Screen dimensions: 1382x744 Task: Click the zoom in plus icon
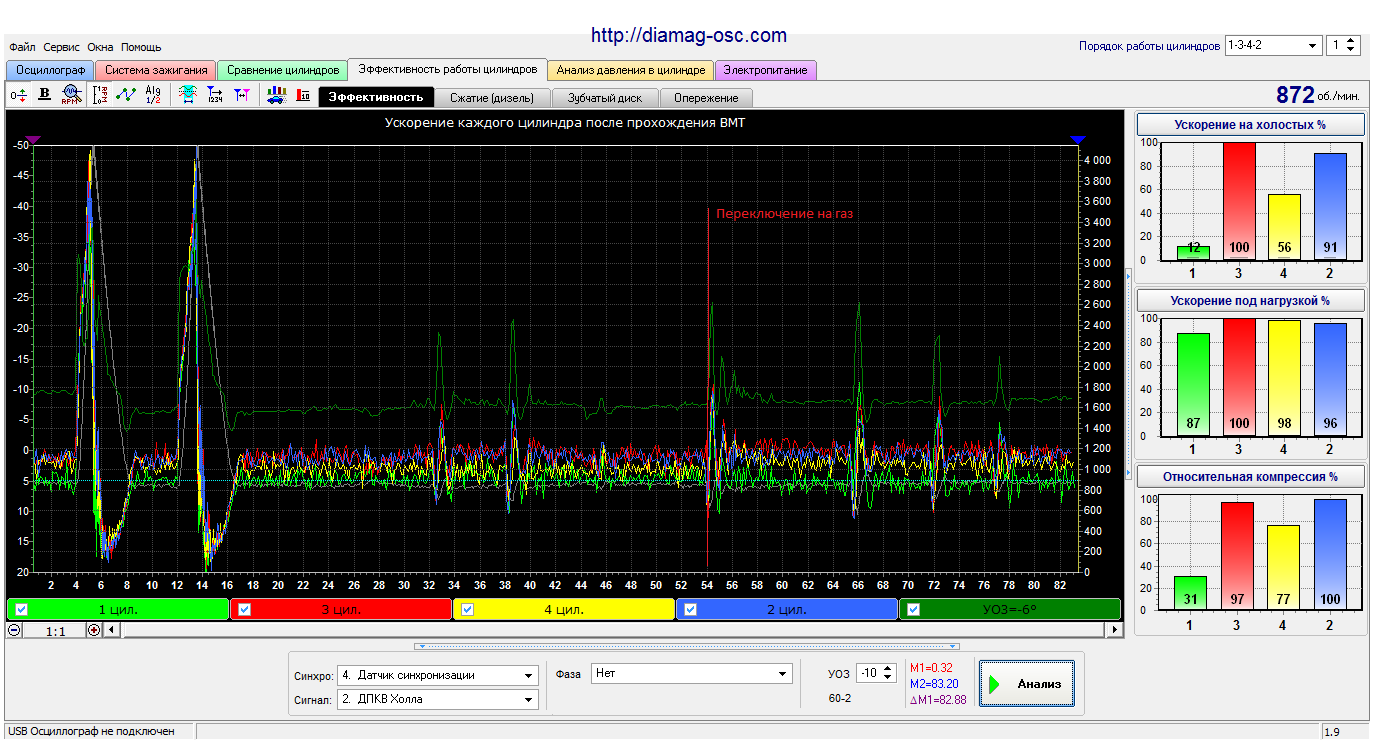94,630
